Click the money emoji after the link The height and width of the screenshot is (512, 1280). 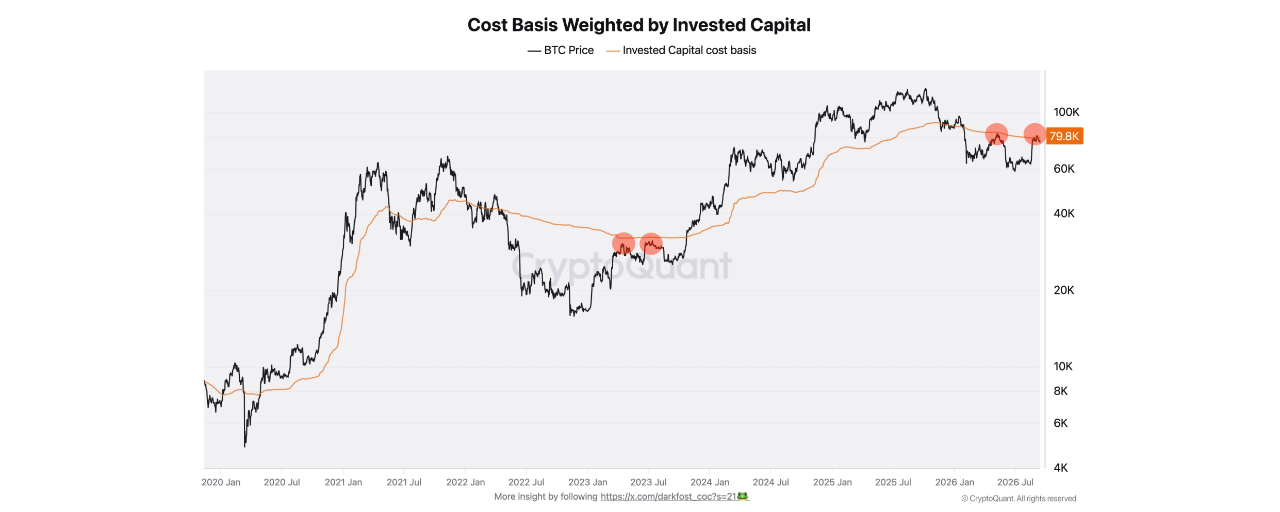(743, 497)
